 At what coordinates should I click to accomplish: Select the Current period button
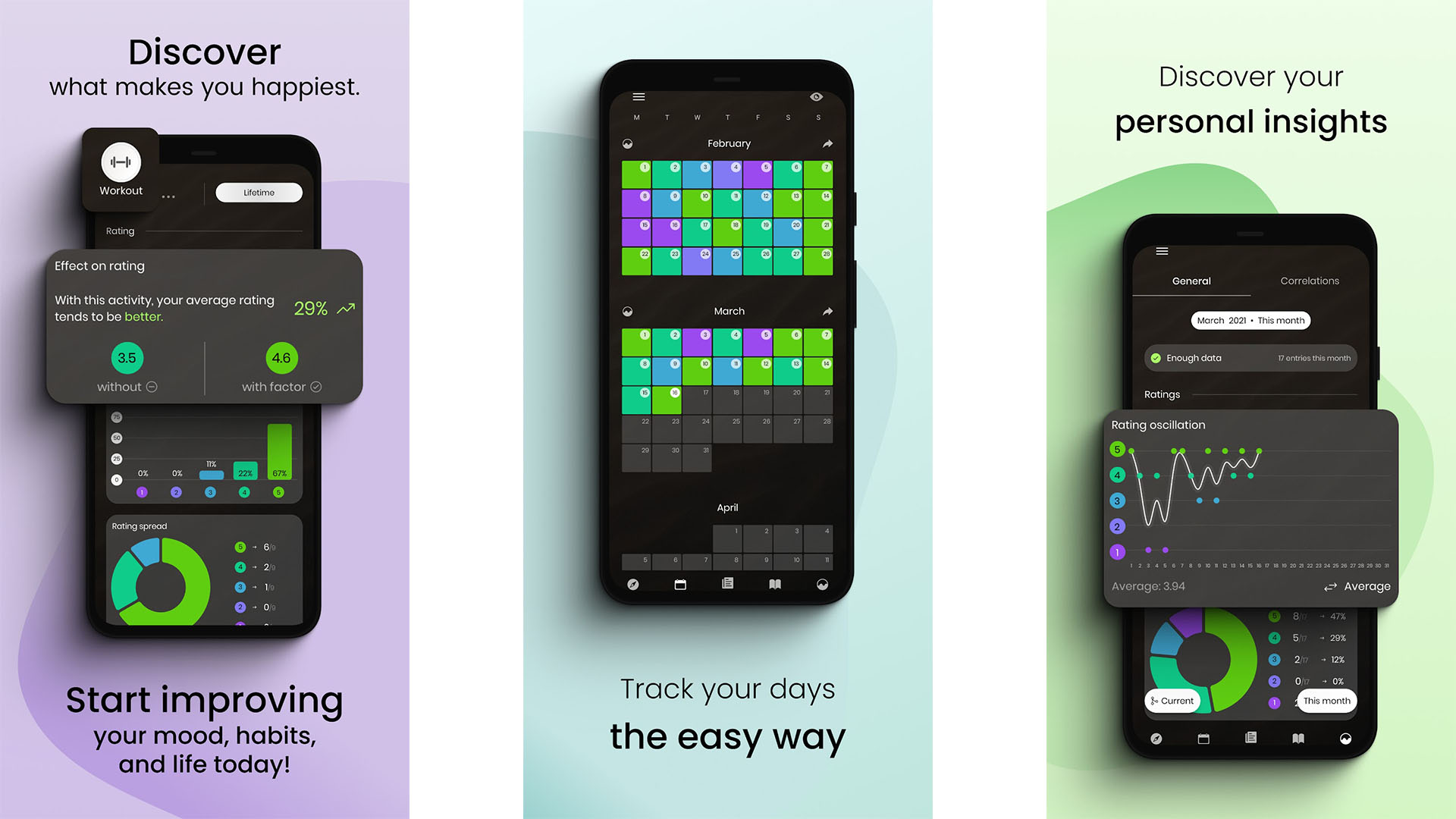(1172, 701)
